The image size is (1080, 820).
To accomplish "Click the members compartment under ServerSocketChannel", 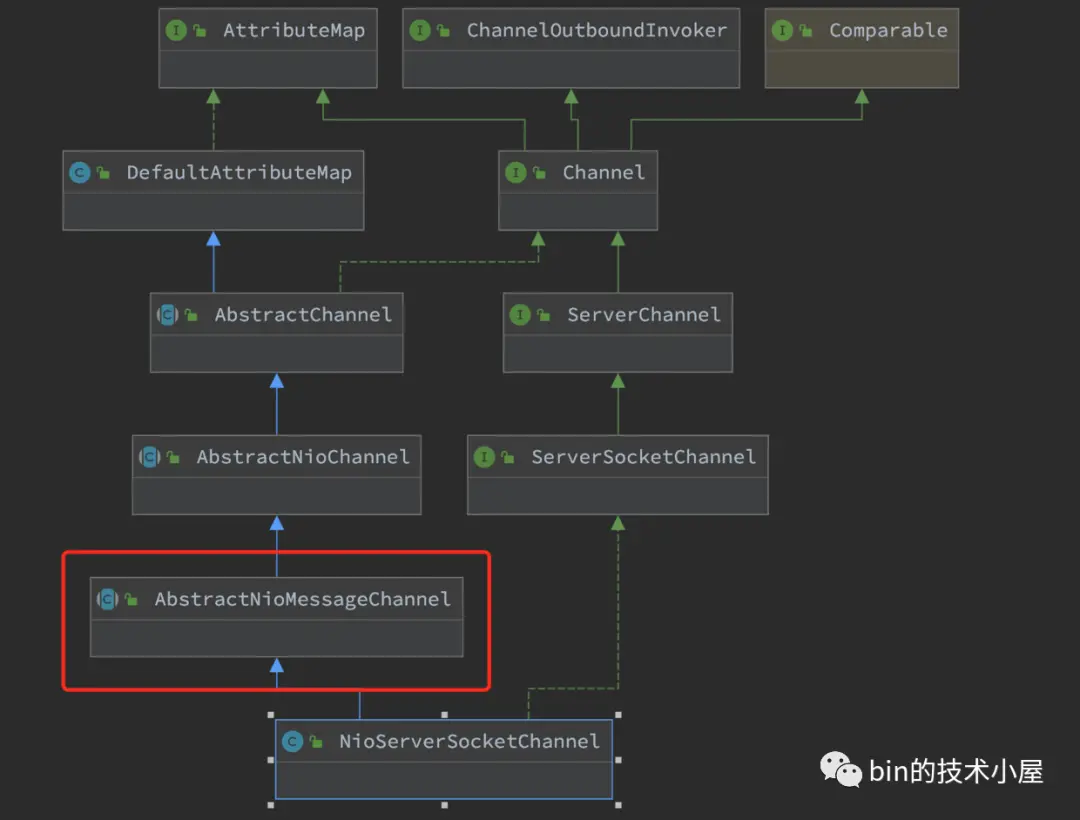I will (618, 496).
